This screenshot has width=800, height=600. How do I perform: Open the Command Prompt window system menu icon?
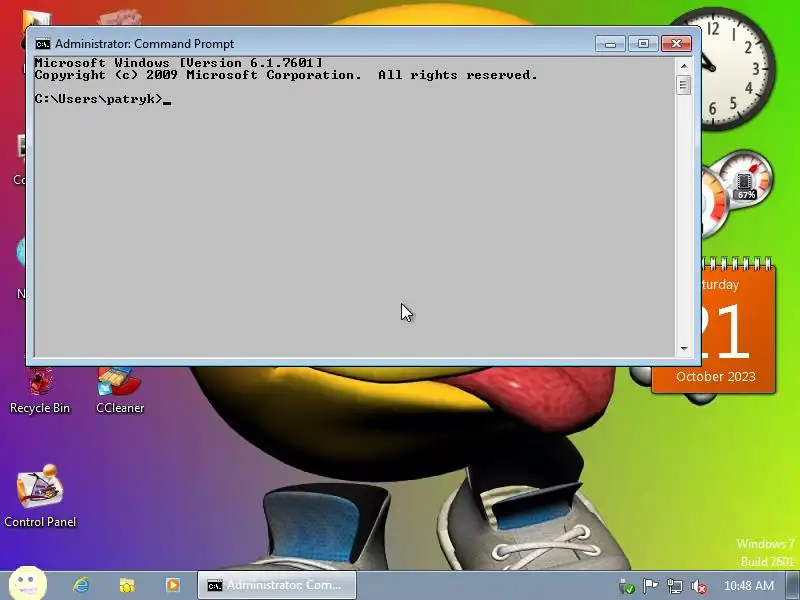pos(43,44)
